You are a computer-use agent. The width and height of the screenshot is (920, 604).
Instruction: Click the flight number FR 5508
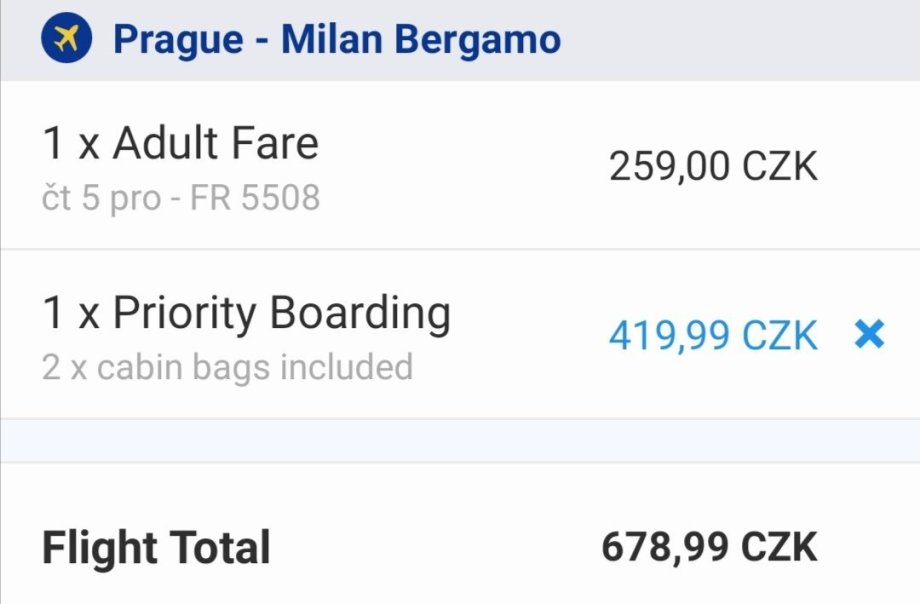coord(254,198)
